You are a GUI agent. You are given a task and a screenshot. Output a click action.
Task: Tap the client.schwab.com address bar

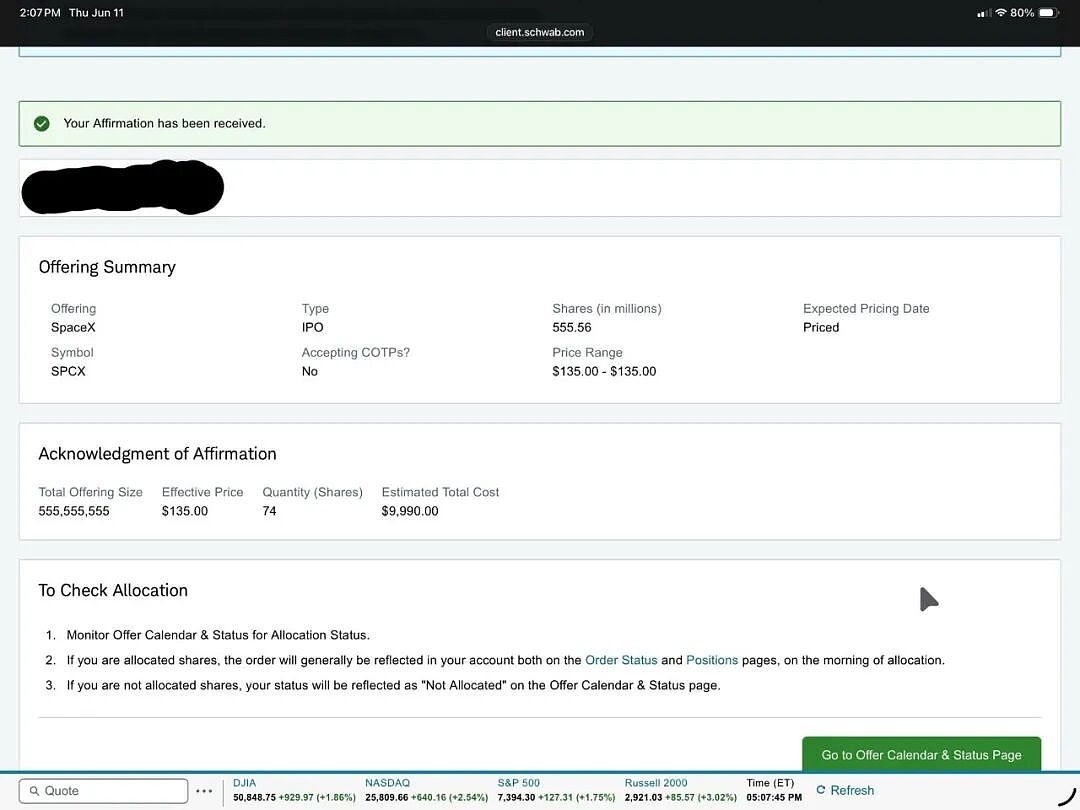[539, 32]
